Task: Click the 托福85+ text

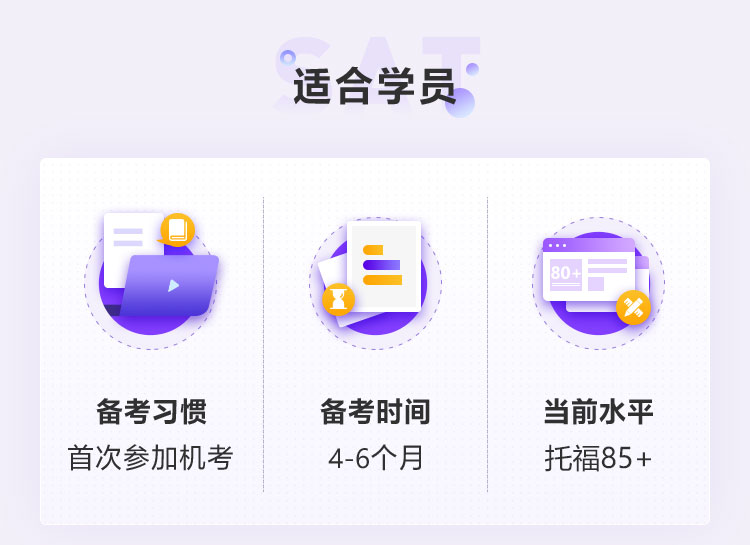Action: (x=598, y=458)
